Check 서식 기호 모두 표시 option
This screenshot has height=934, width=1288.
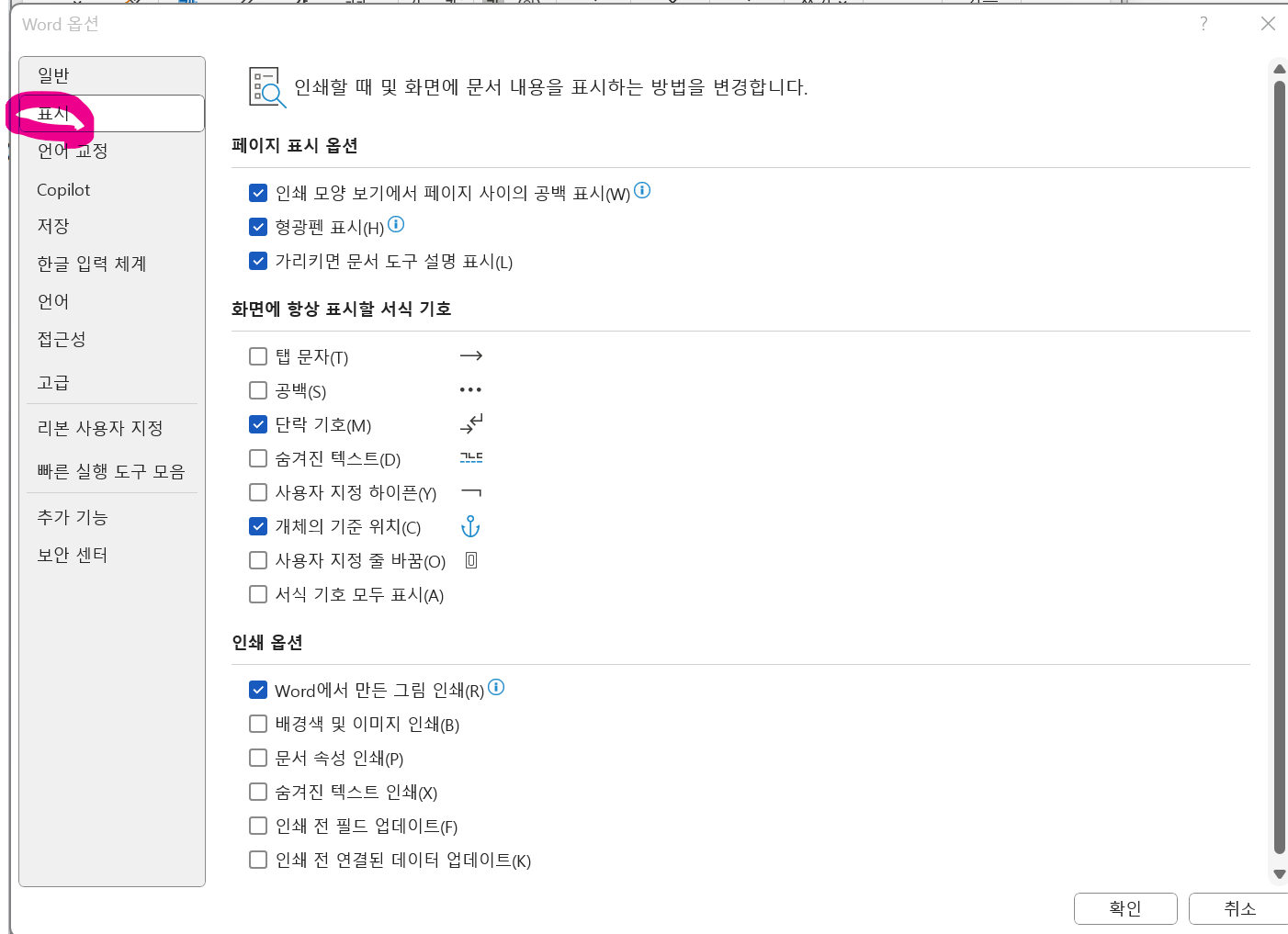pyautogui.click(x=258, y=594)
